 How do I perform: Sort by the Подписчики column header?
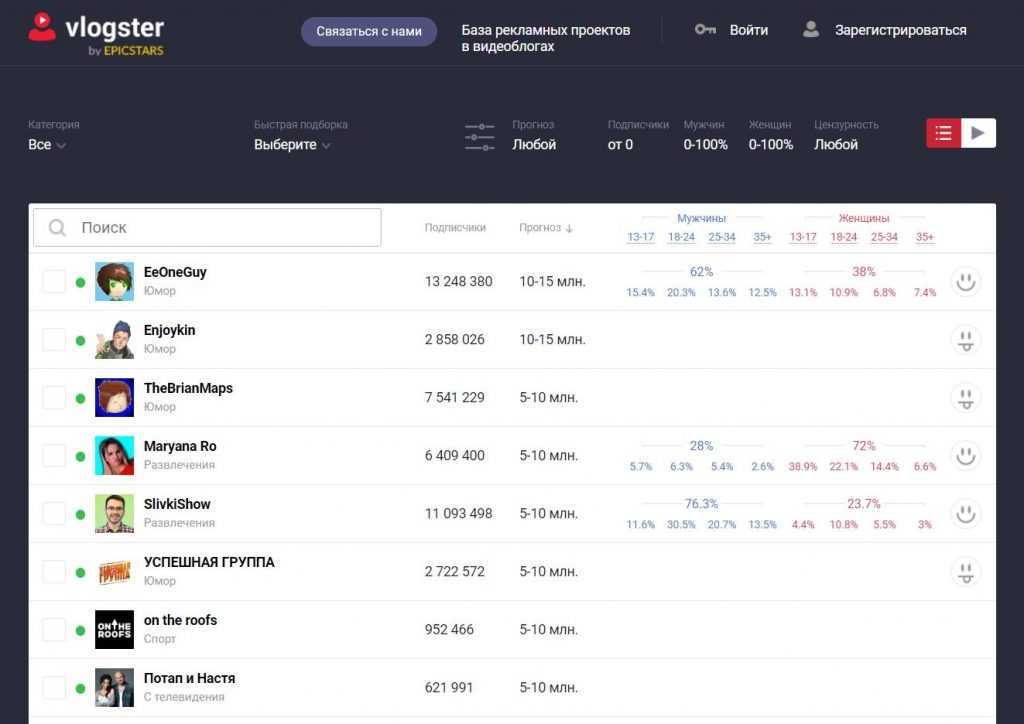pos(455,228)
